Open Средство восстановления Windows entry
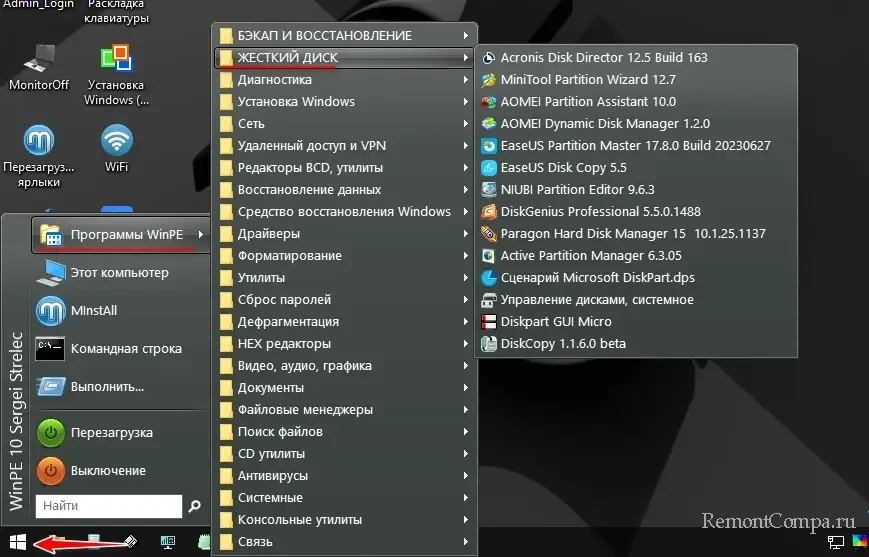The width and height of the screenshot is (869, 557). (x=345, y=212)
